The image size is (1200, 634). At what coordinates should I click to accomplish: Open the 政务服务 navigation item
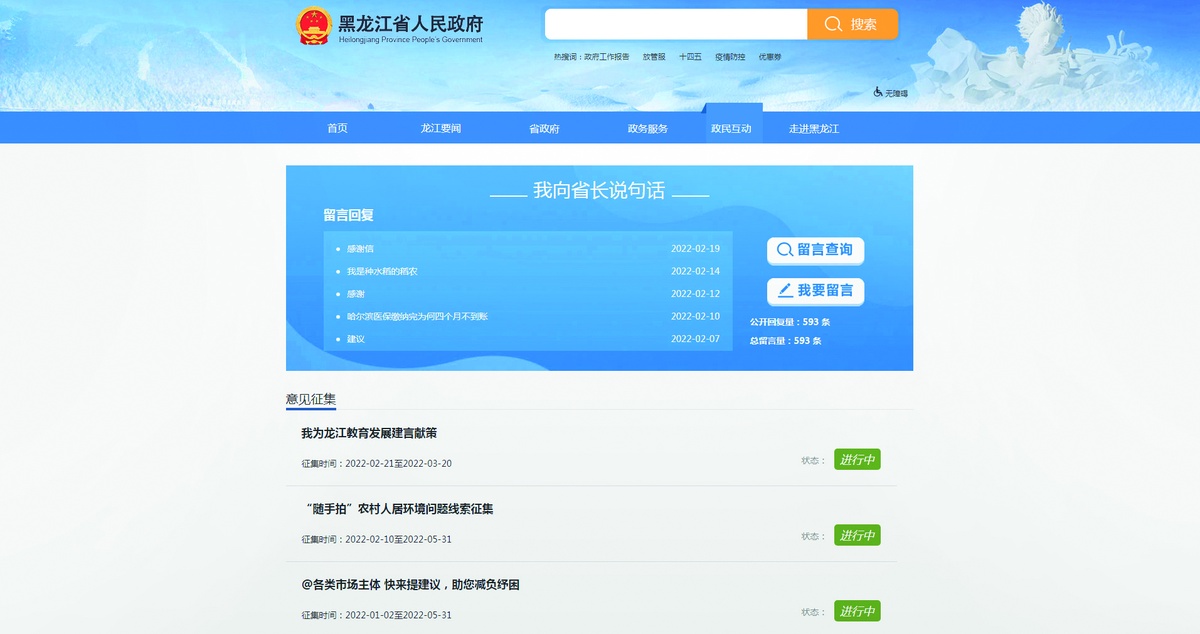[x=648, y=128]
